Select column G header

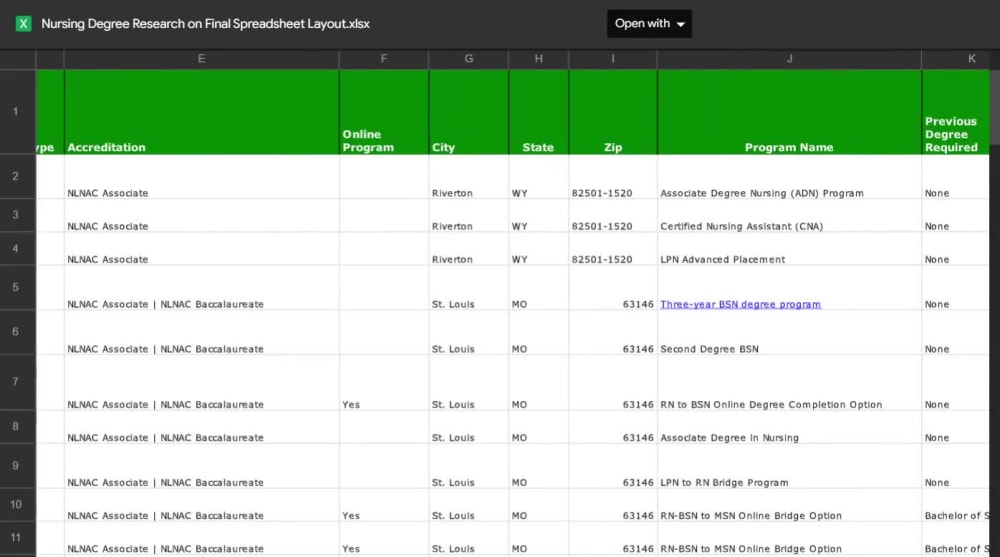(469, 59)
